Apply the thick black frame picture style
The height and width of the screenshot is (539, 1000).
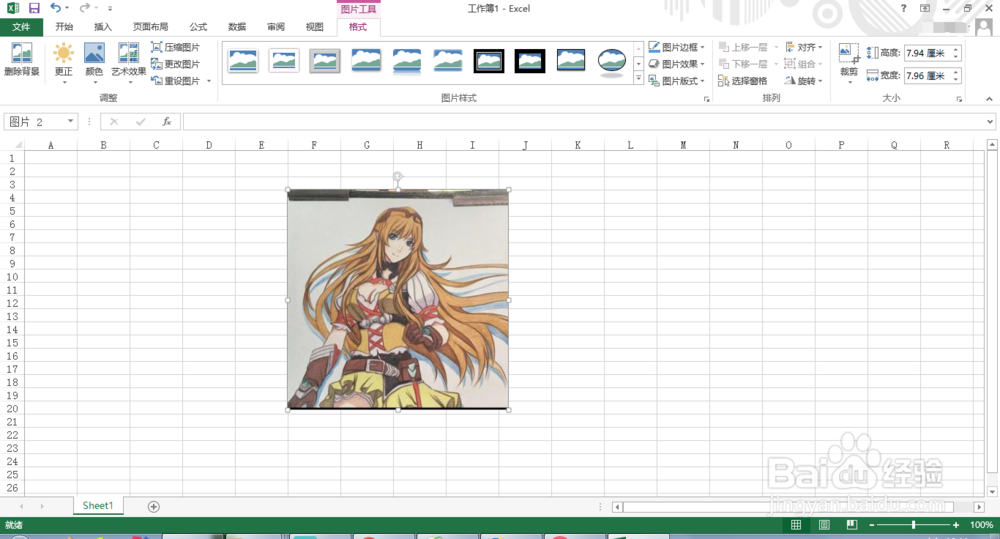coord(530,61)
